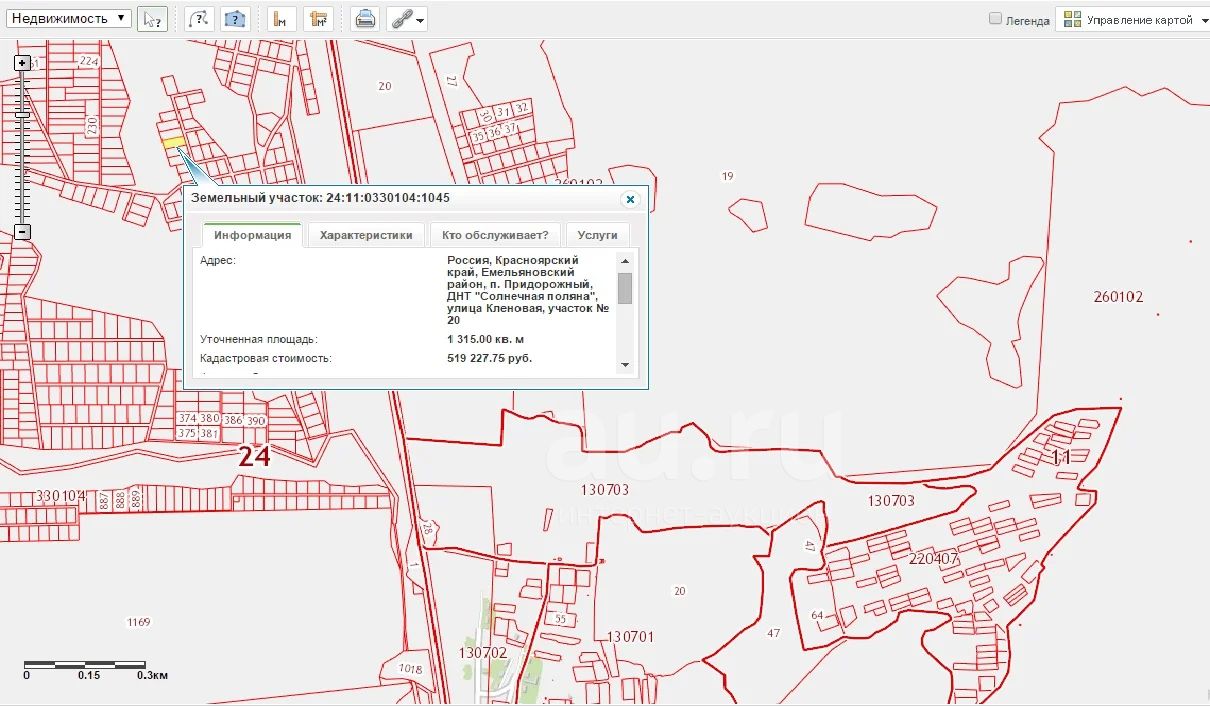
Task: Click the popup scrollbar down arrow
Action: pos(625,365)
